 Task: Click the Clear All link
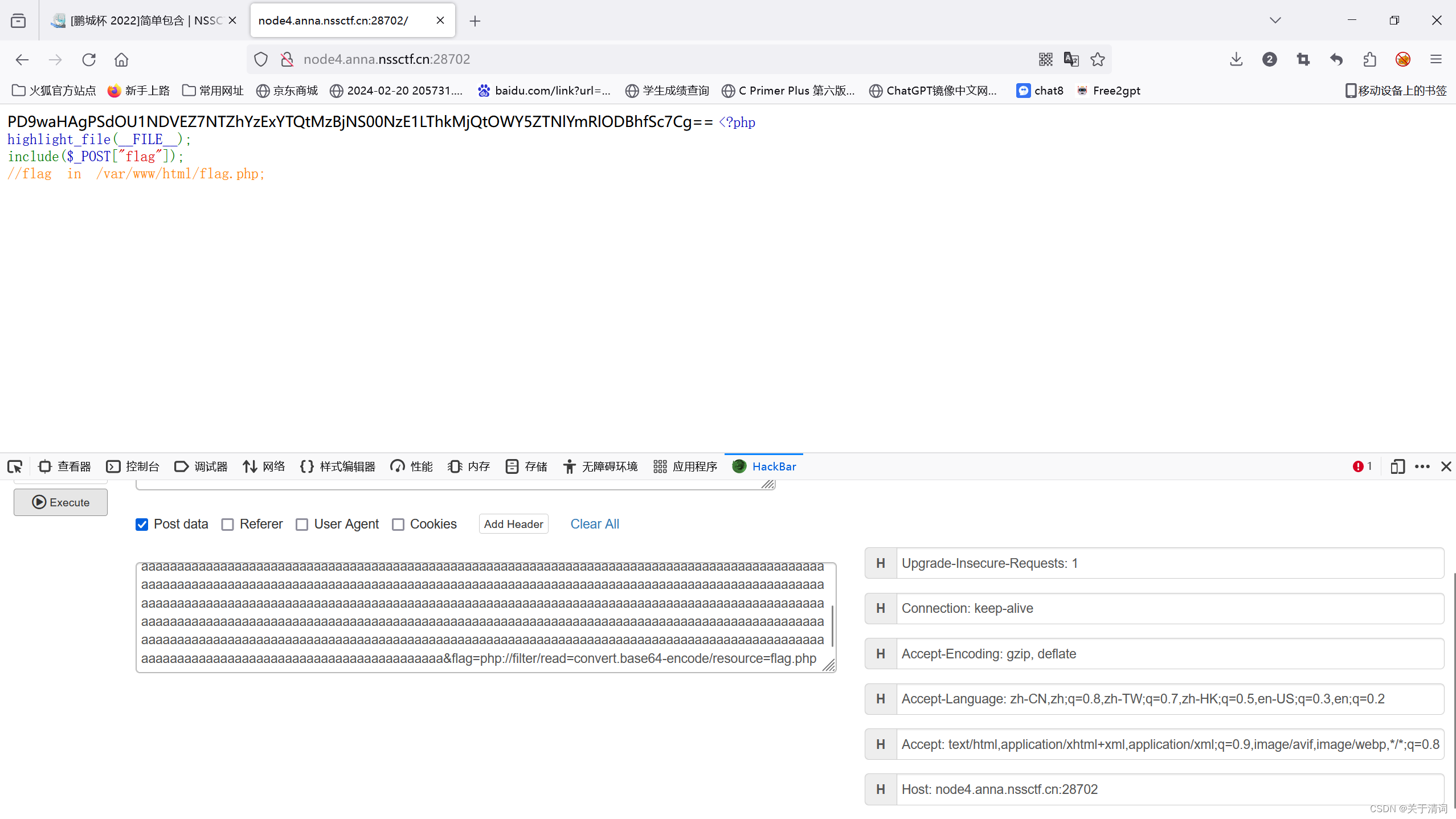click(x=594, y=524)
